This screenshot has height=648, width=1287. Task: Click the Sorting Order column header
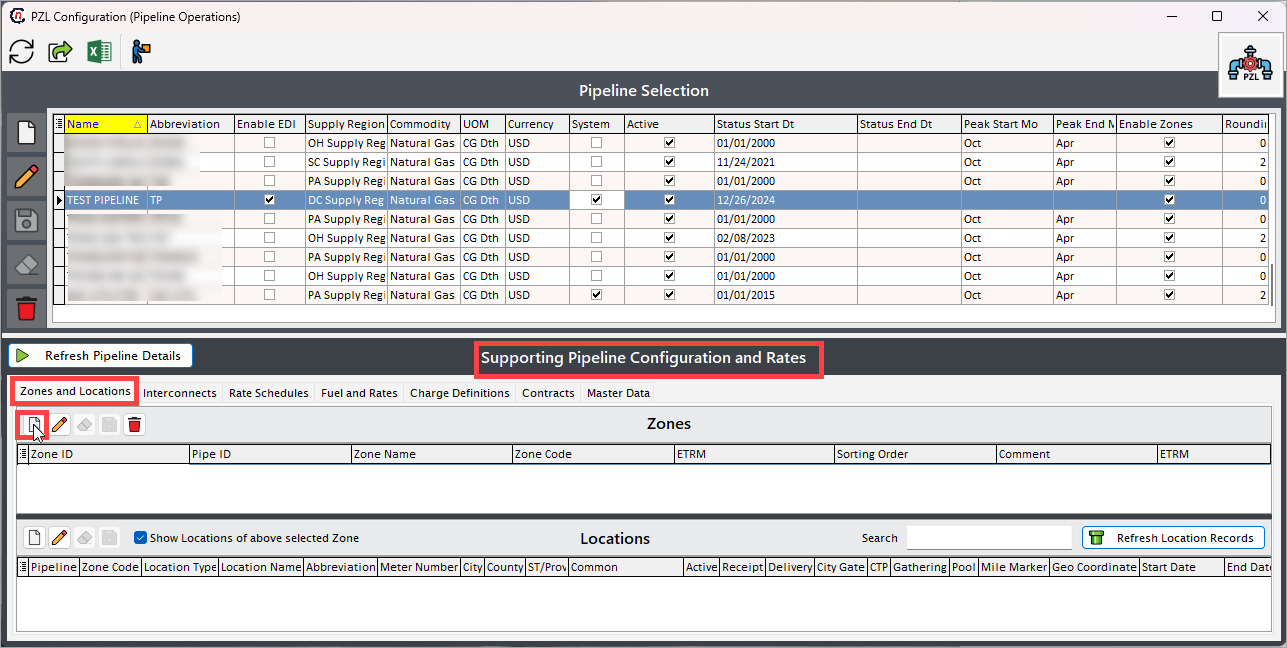pos(915,454)
